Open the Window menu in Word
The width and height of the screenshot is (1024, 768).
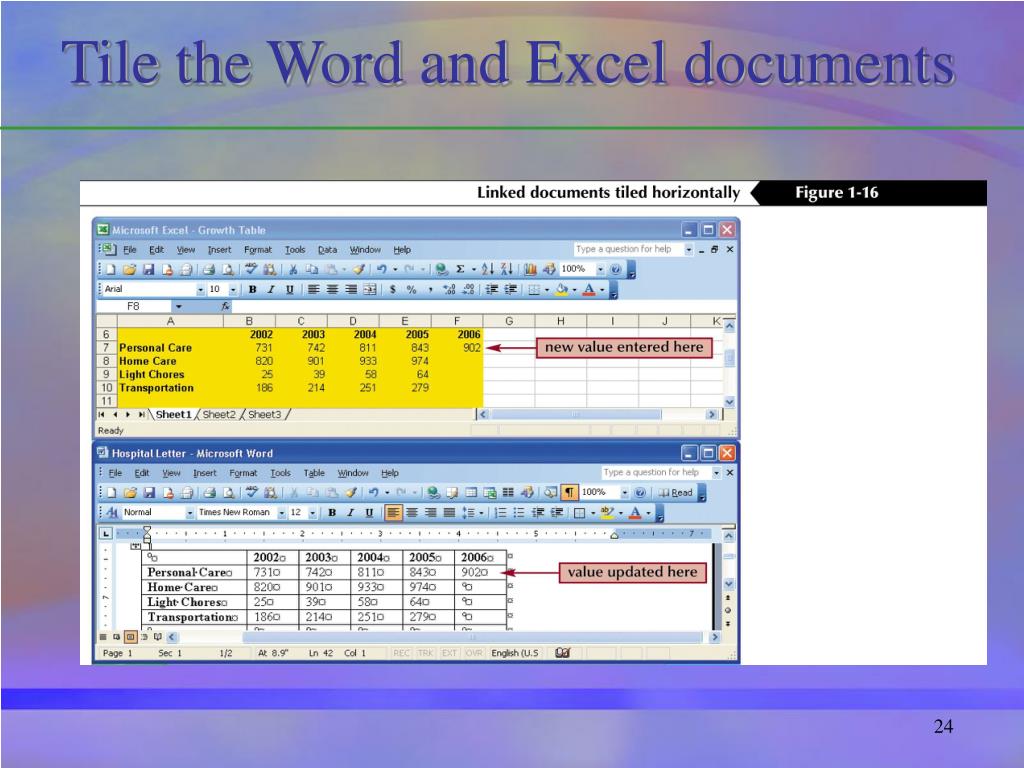click(x=353, y=473)
